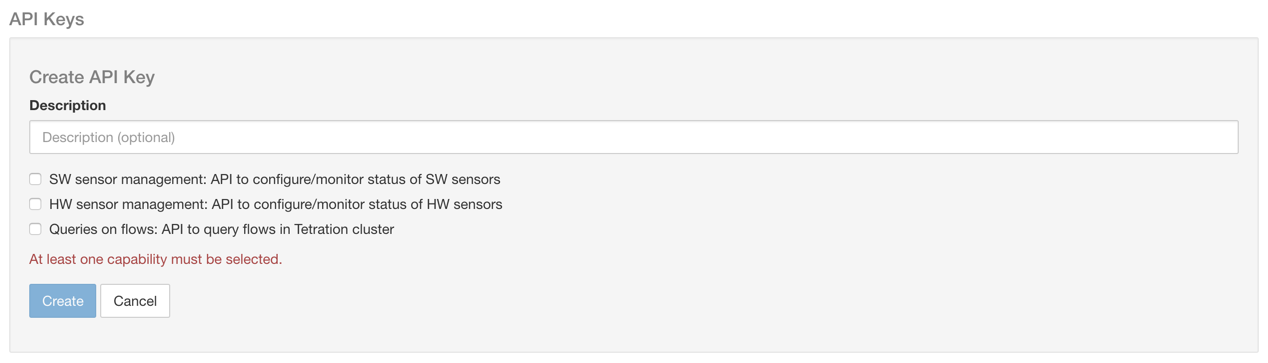This screenshot has width=1268, height=363.
Task: Click 'API to query flows in Tetration cluster' text
Action: coord(278,229)
